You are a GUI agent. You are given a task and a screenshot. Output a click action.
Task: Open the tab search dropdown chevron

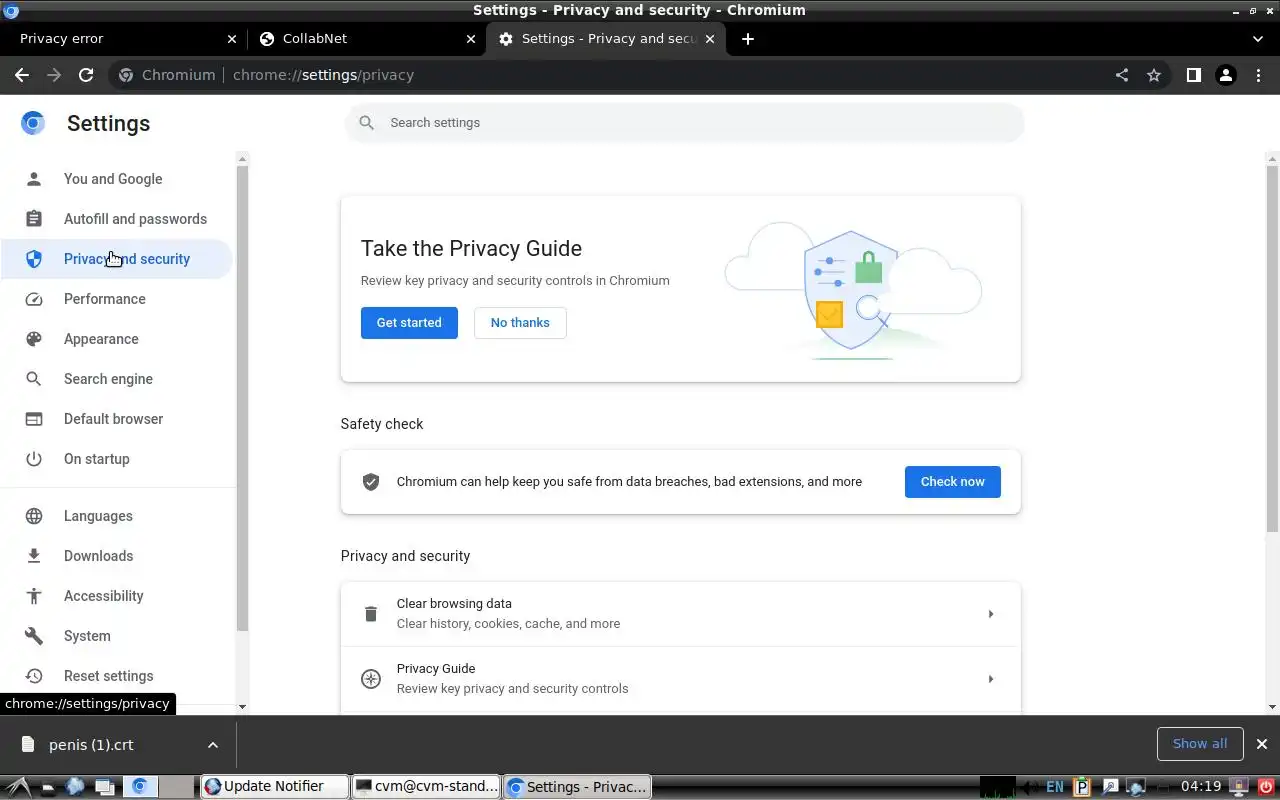click(1258, 39)
